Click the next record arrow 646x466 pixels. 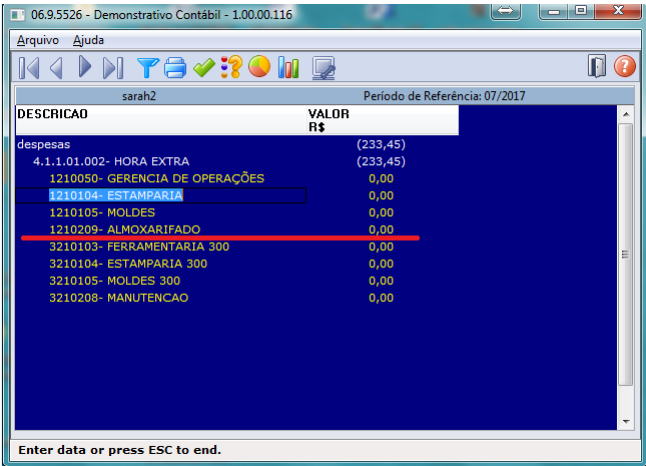[x=85, y=68]
